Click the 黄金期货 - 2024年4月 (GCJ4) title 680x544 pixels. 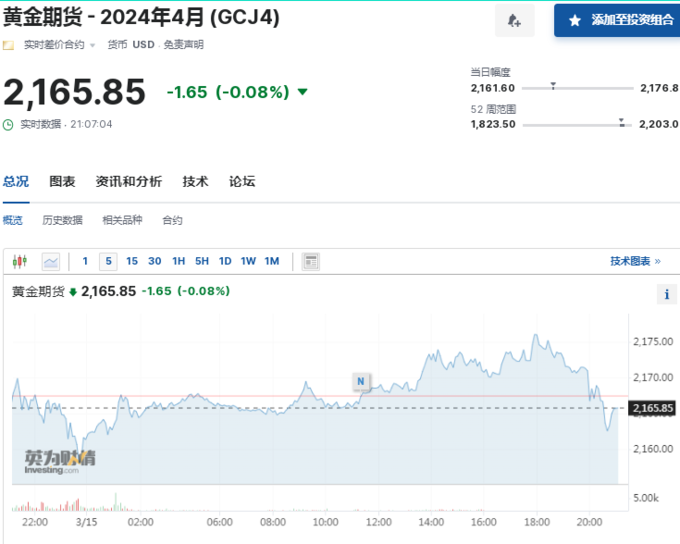141,18
